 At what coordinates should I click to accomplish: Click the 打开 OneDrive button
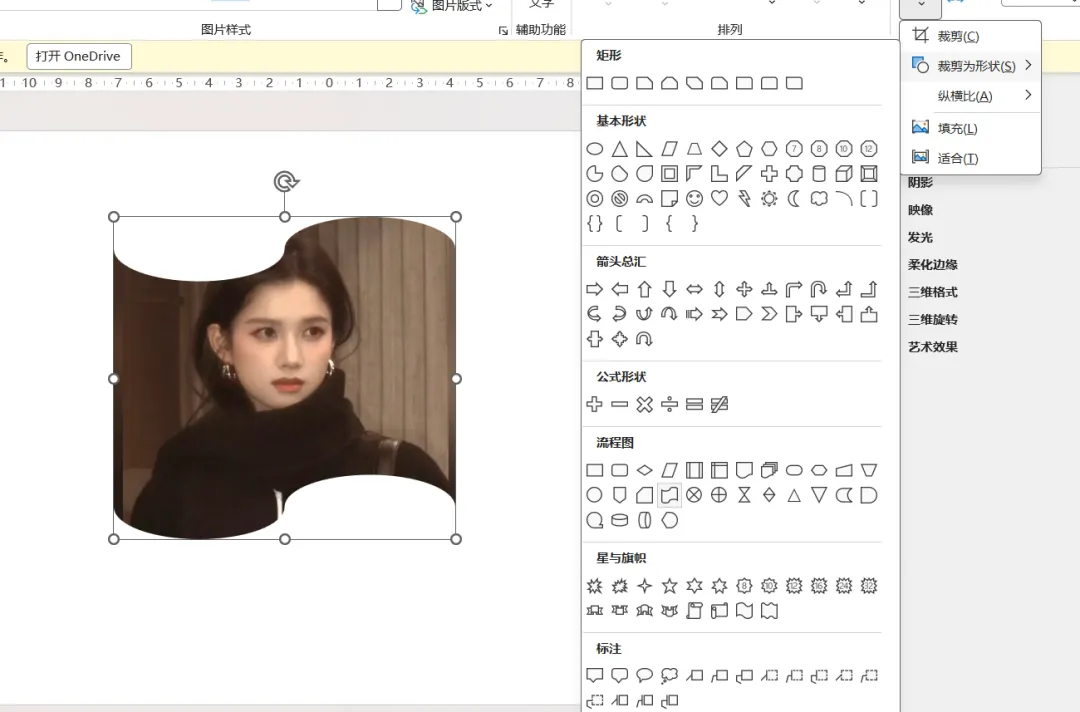[79, 56]
